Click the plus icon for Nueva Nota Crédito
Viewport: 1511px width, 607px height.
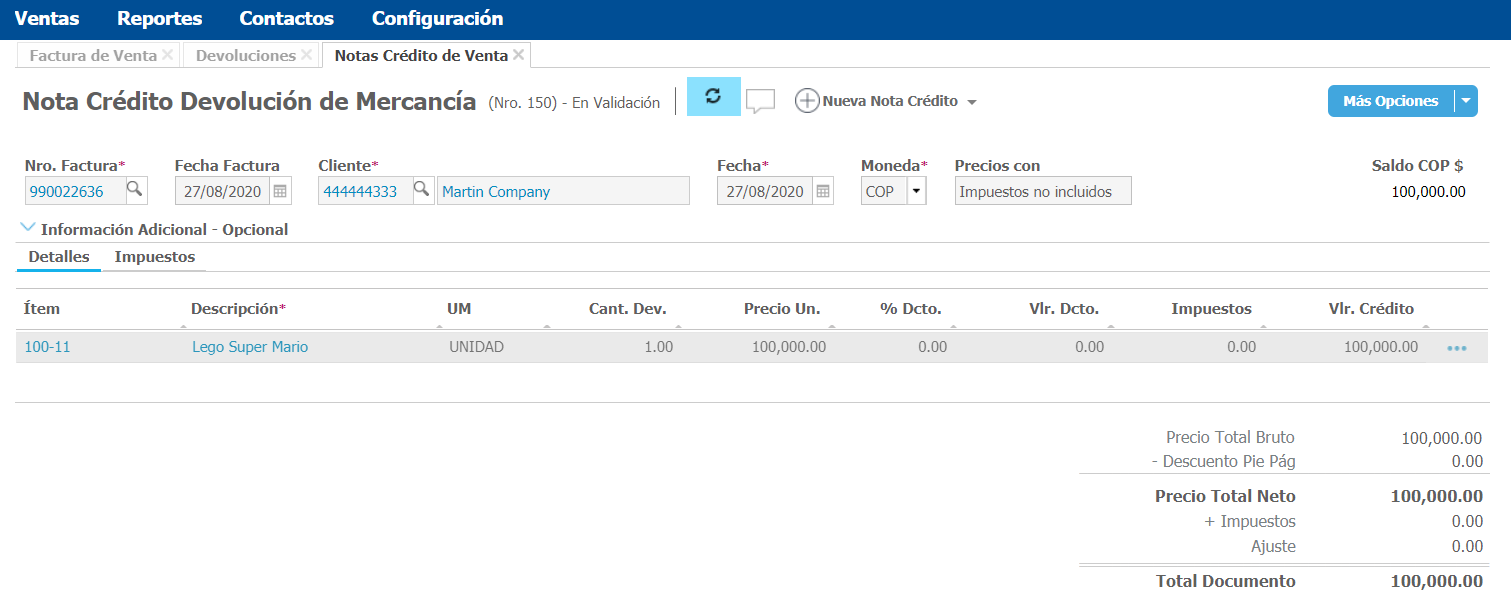807,101
